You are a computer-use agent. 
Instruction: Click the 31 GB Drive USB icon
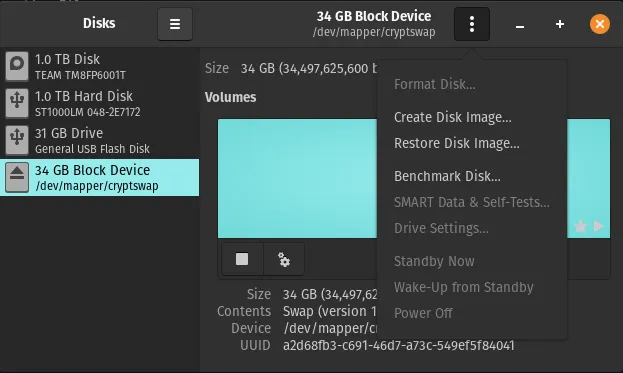[x=17, y=140]
